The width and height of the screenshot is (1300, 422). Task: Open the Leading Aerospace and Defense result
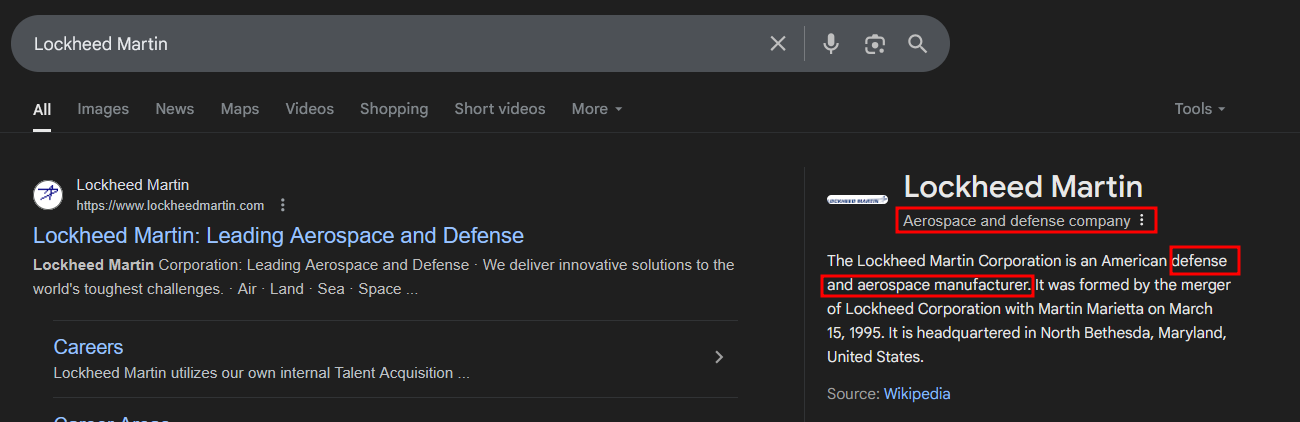(x=278, y=236)
